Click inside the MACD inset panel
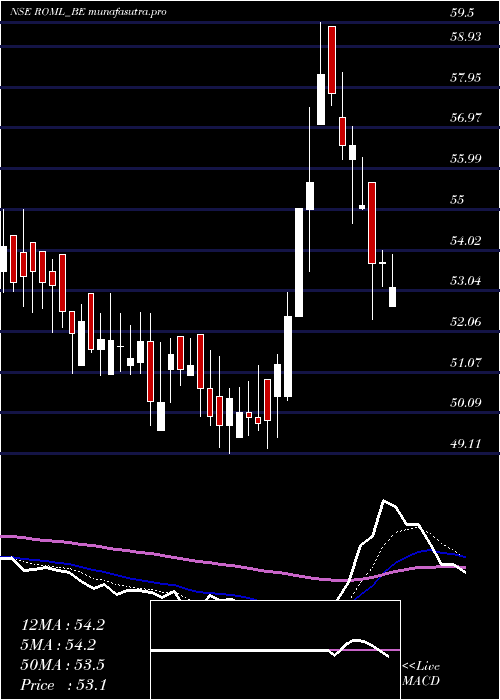Screen dimensions: 500x700 point(275,650)
